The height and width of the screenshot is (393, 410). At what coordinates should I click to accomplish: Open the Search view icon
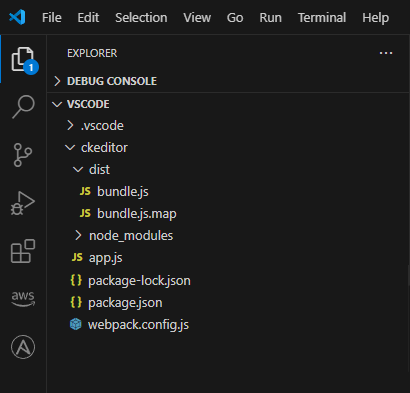tap(23, 107)
